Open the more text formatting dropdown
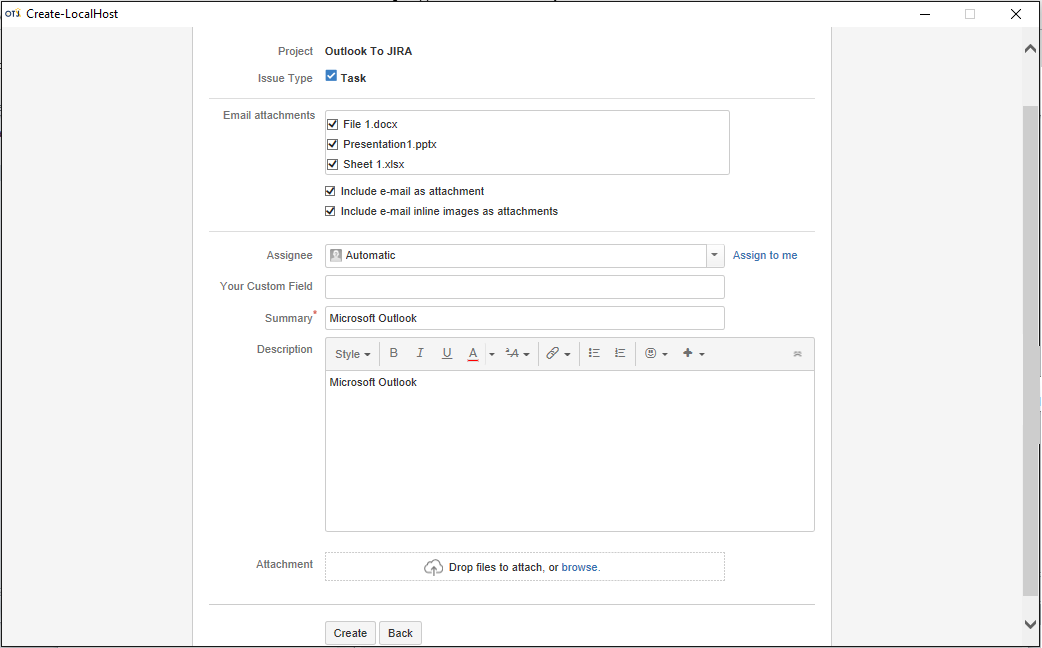This screenshot has width=1042, height=648. [517, 354]
